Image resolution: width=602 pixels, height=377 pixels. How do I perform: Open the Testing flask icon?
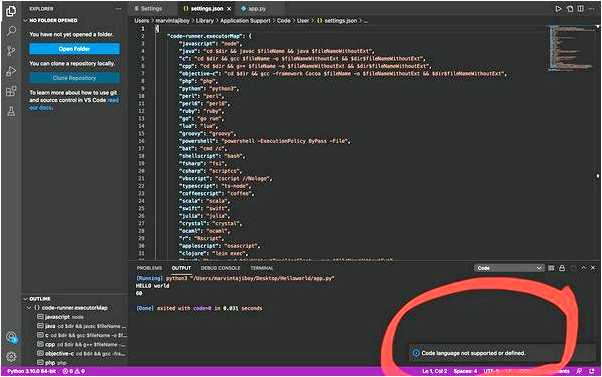coord(11,111)
